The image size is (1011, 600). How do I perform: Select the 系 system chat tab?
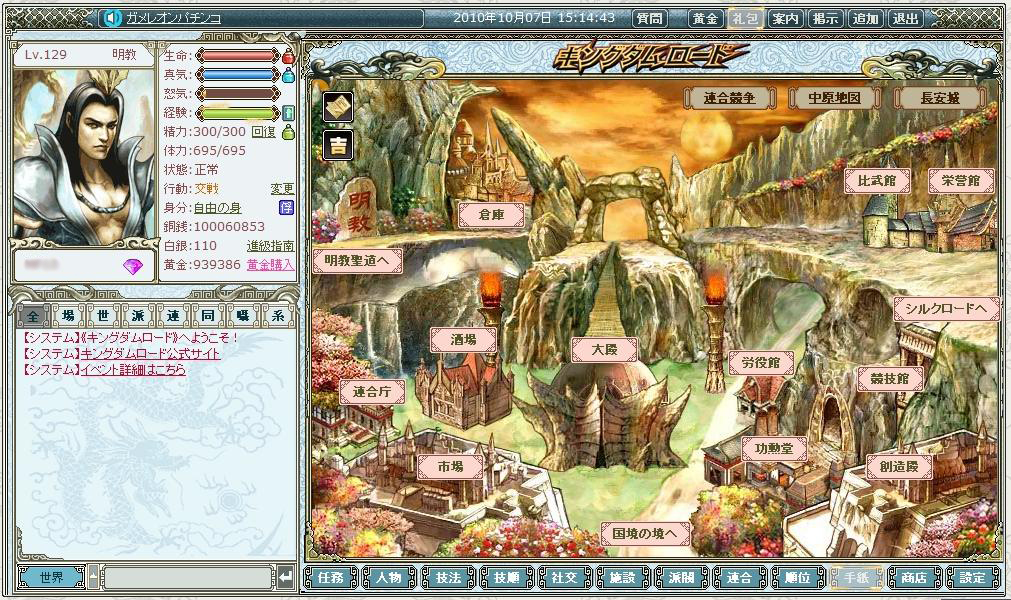278,316
